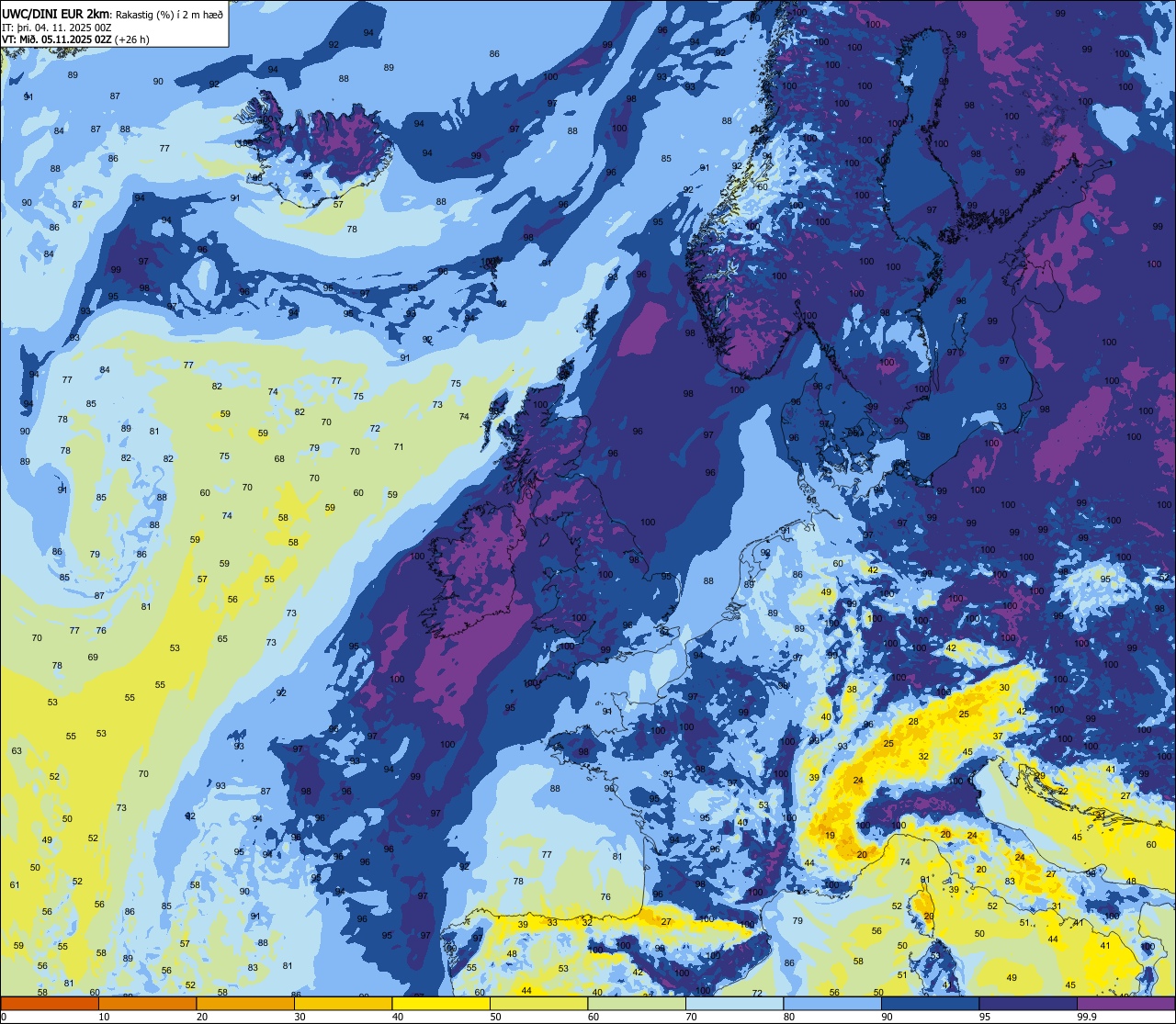Click the legend tick label 95
The height and width of the screenshot is (1024, 1176).
(x=985, y=1017)
